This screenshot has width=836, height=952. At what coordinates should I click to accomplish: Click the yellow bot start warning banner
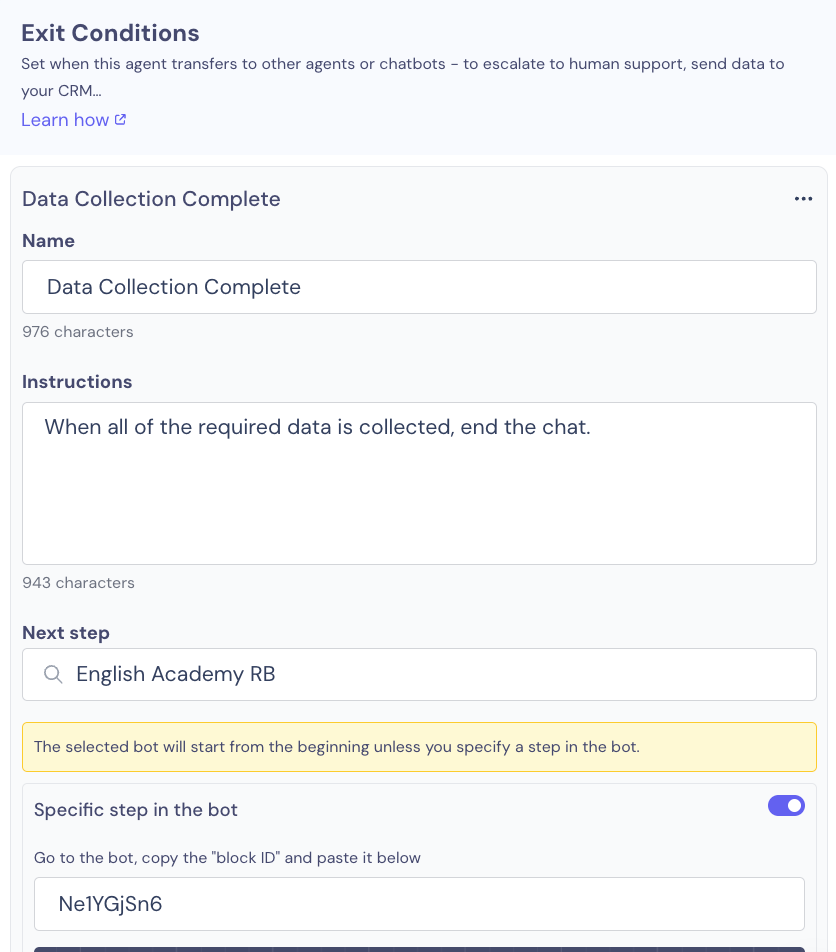[420, 747]
